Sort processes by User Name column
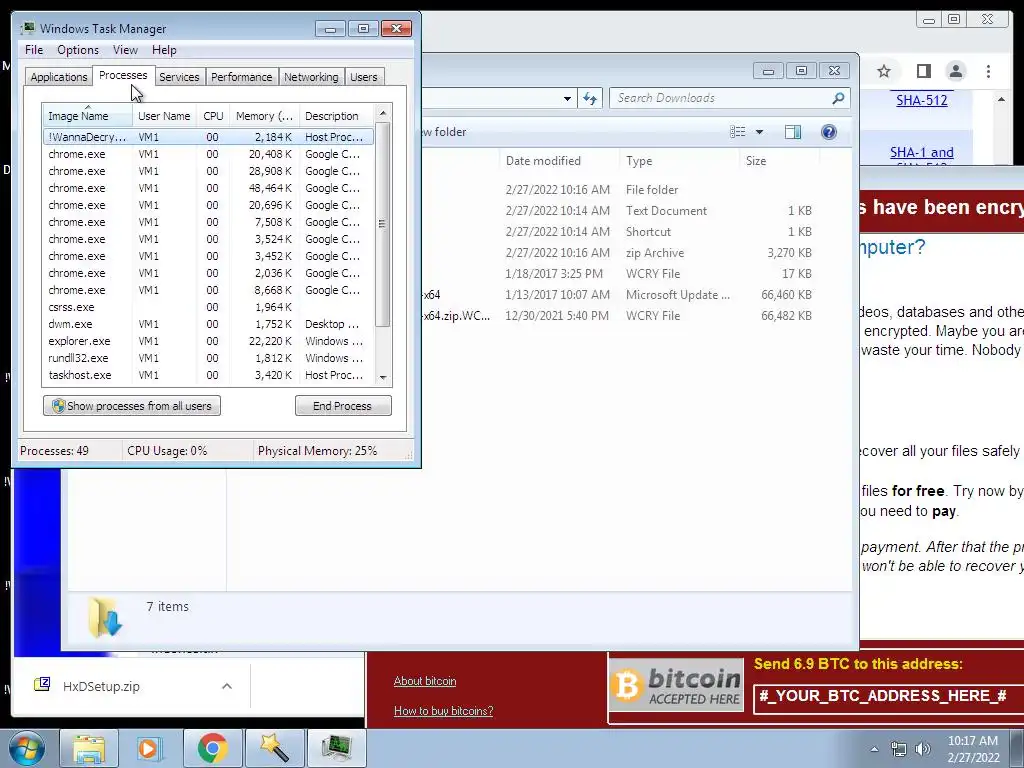1024x768 pixels. 164,116
